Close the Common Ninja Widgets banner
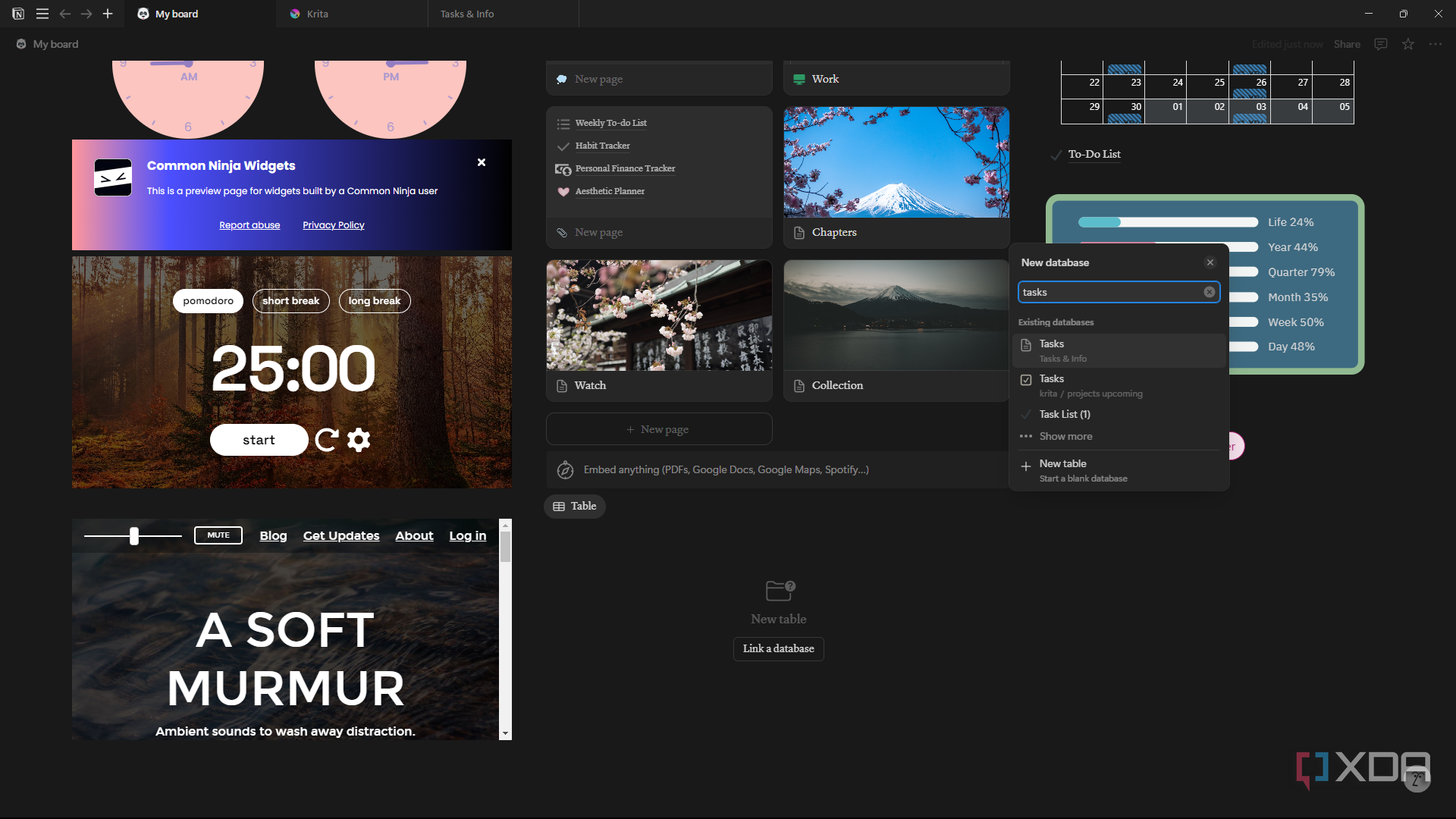1456x819 pixels. click(x=482, y=162)
